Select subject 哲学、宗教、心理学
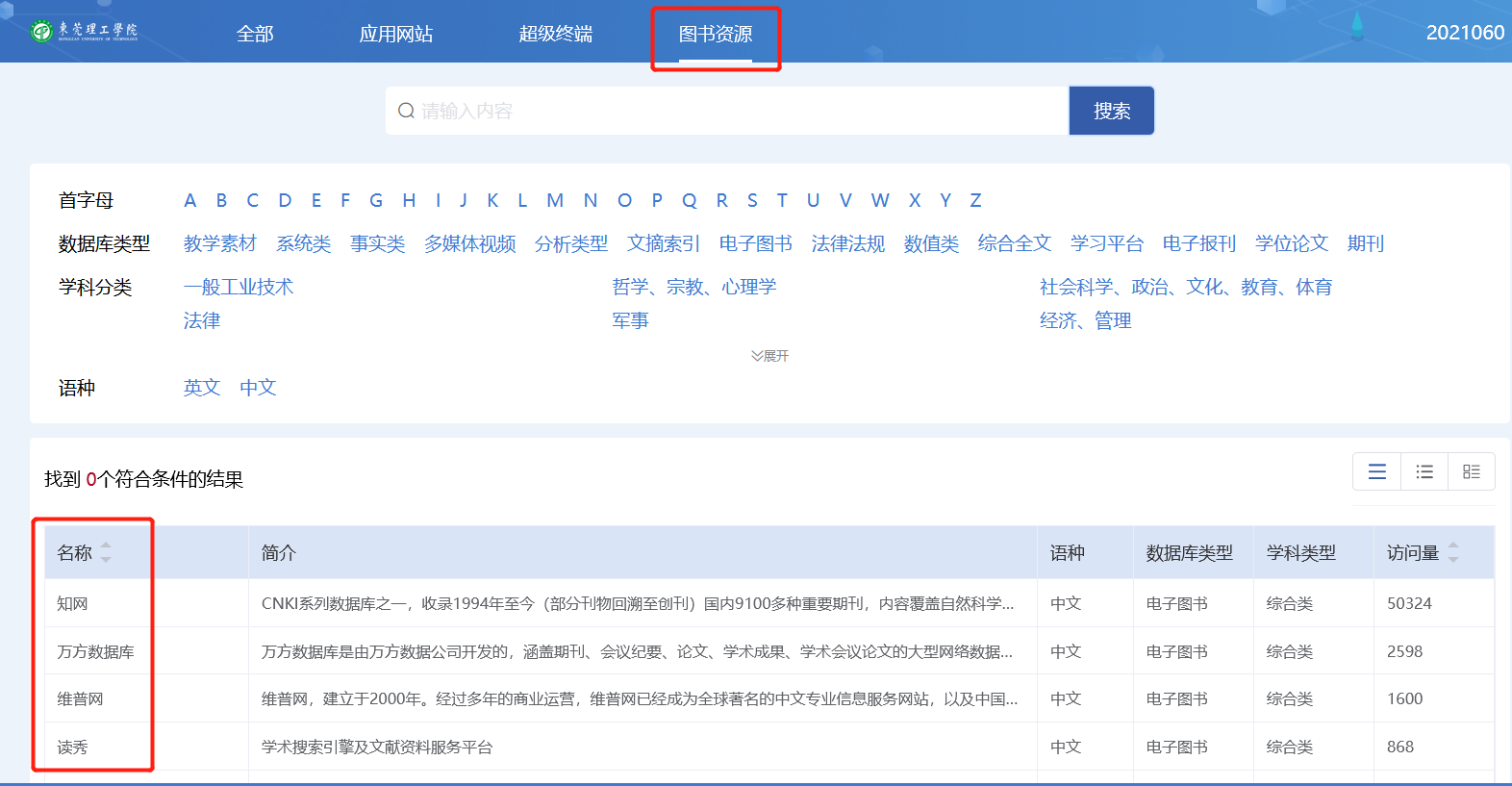This screenshot has width=1512, height=786. coord(694,287)
